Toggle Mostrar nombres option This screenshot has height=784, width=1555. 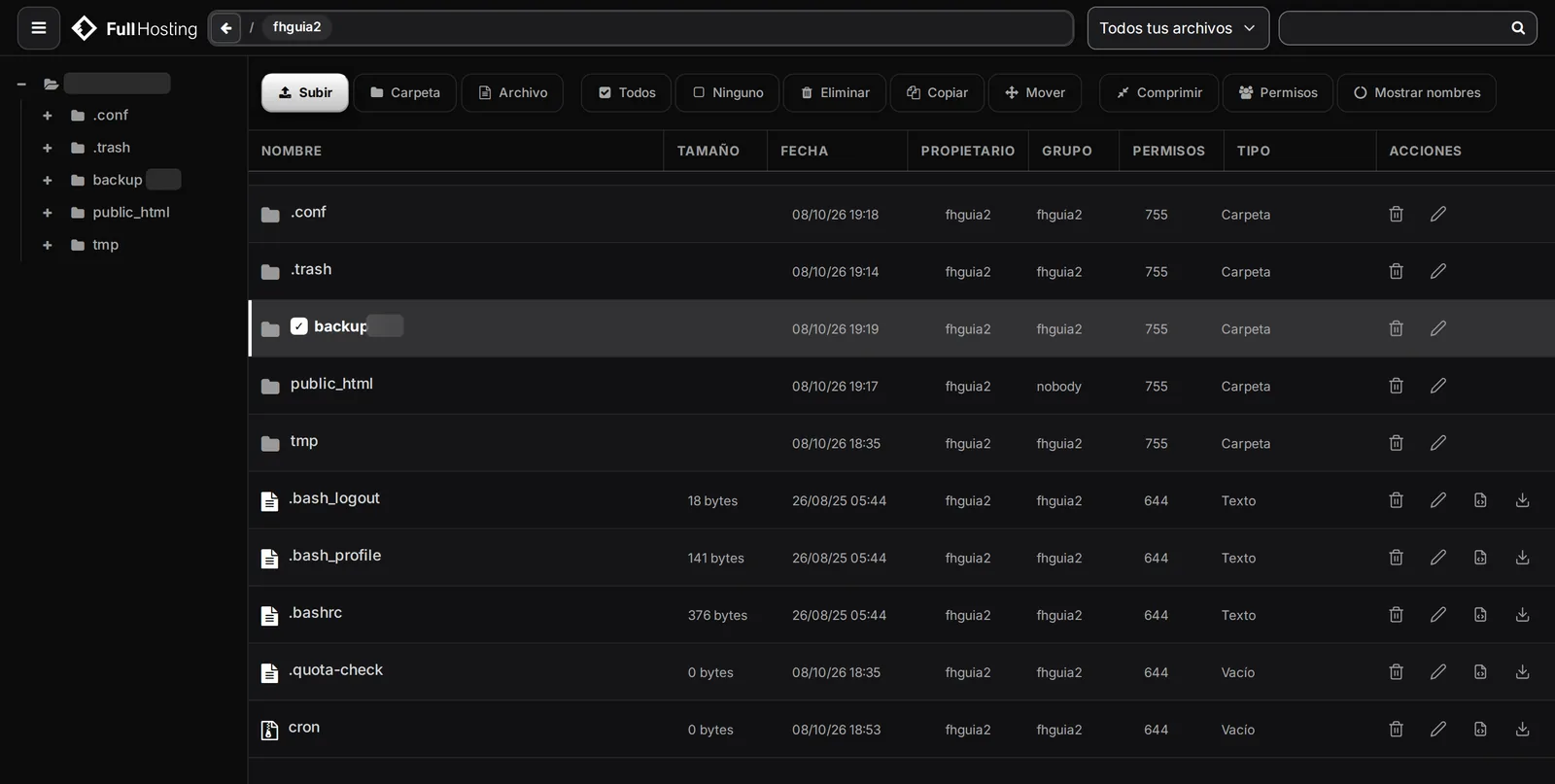[x=1416, y=93]
